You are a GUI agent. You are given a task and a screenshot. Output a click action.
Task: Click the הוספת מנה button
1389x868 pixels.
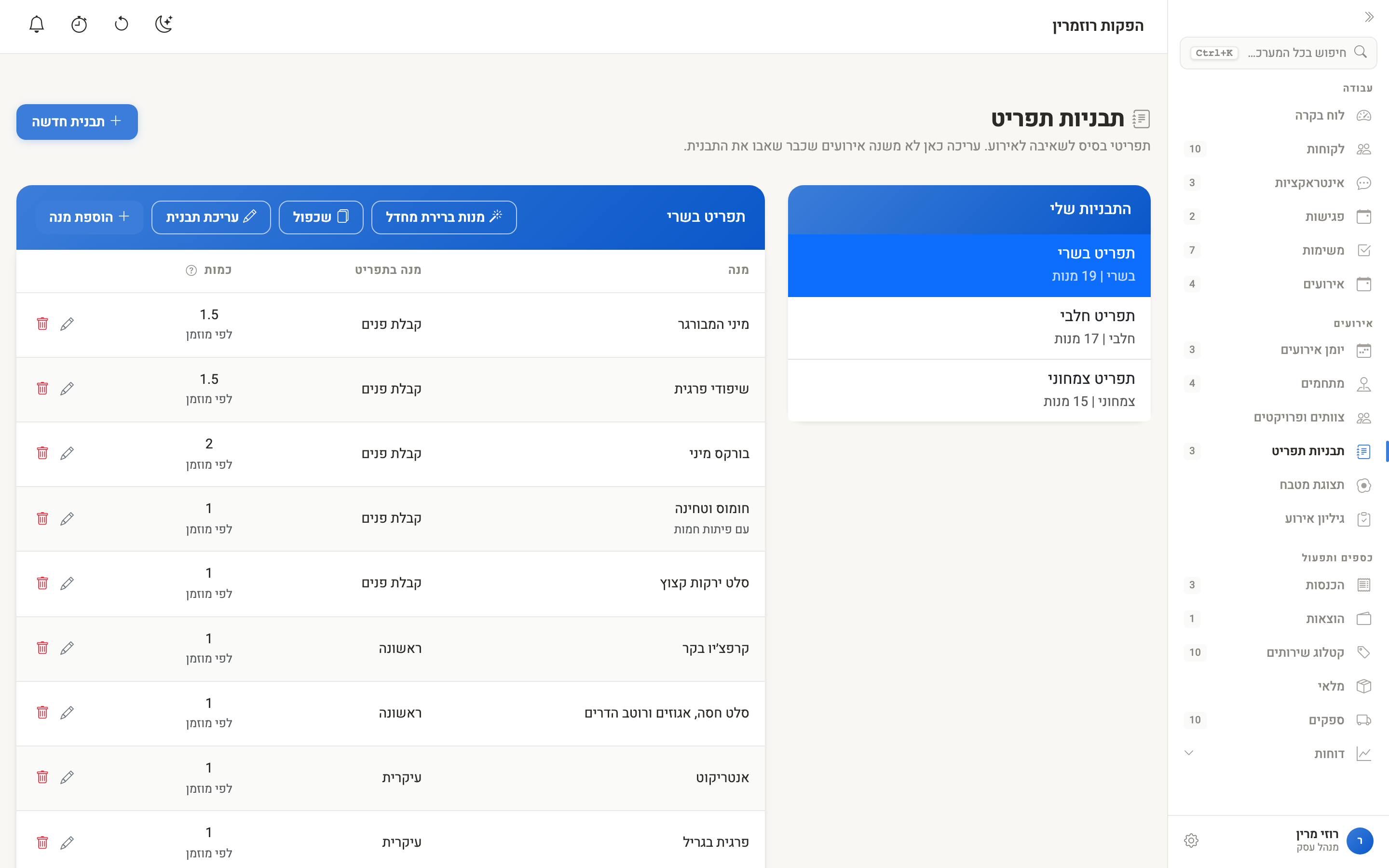pyautogui.click(x=89, y=217)
